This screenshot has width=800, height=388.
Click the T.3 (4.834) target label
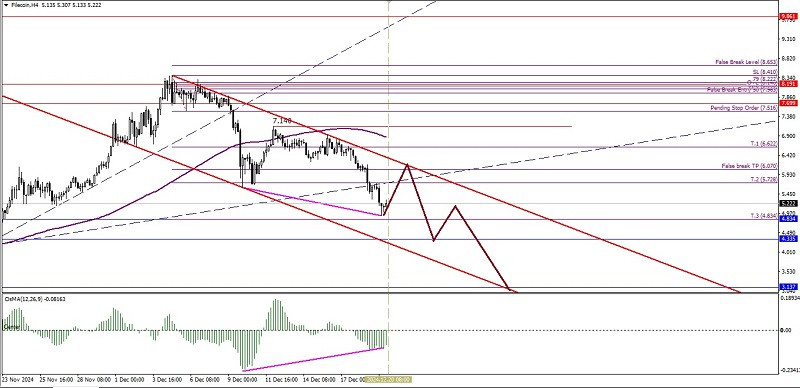point(764,216)
